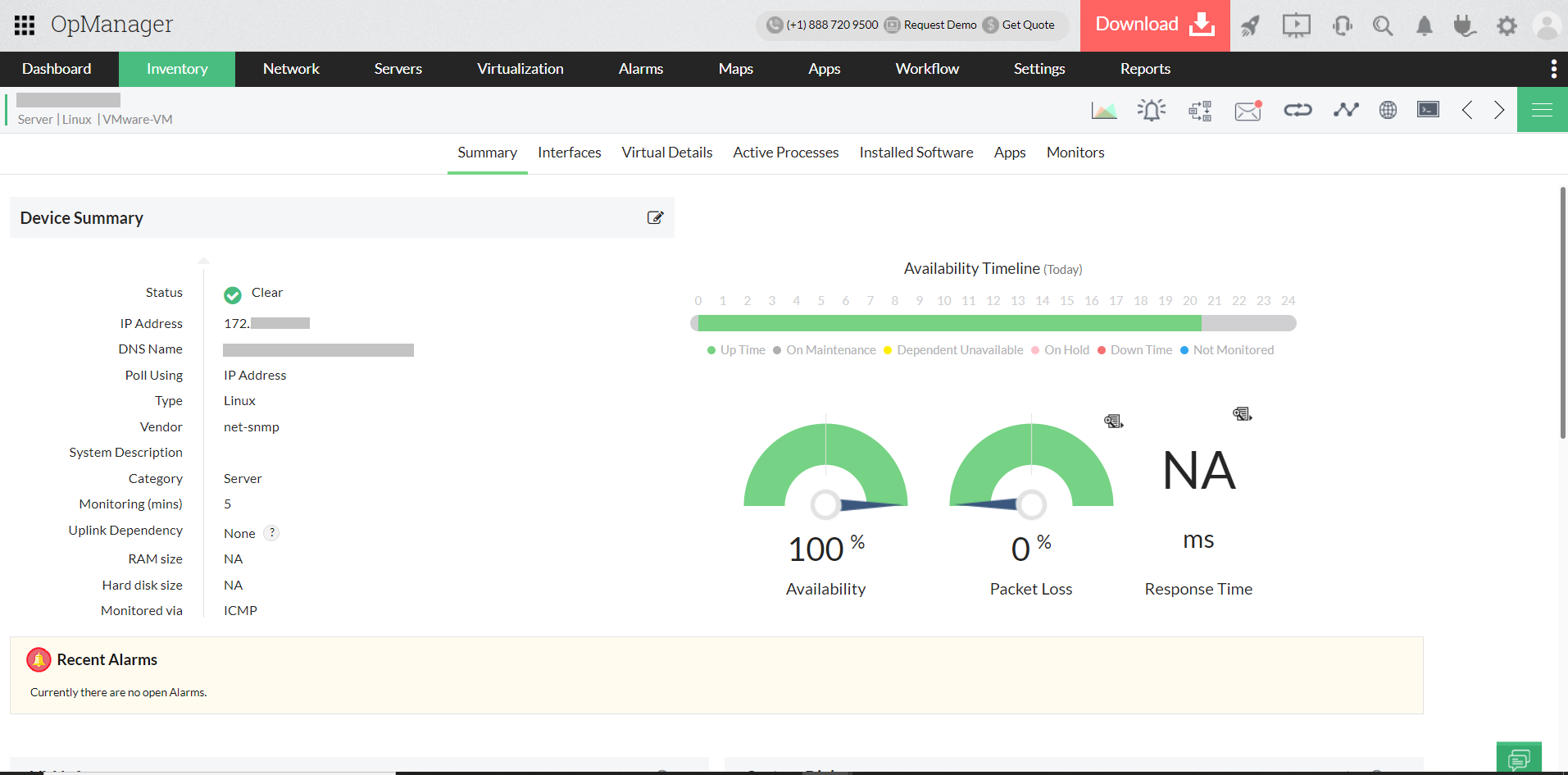Click the trace route graph icon
Viewport: 1568px width, 775px height.
[1346, 110]
